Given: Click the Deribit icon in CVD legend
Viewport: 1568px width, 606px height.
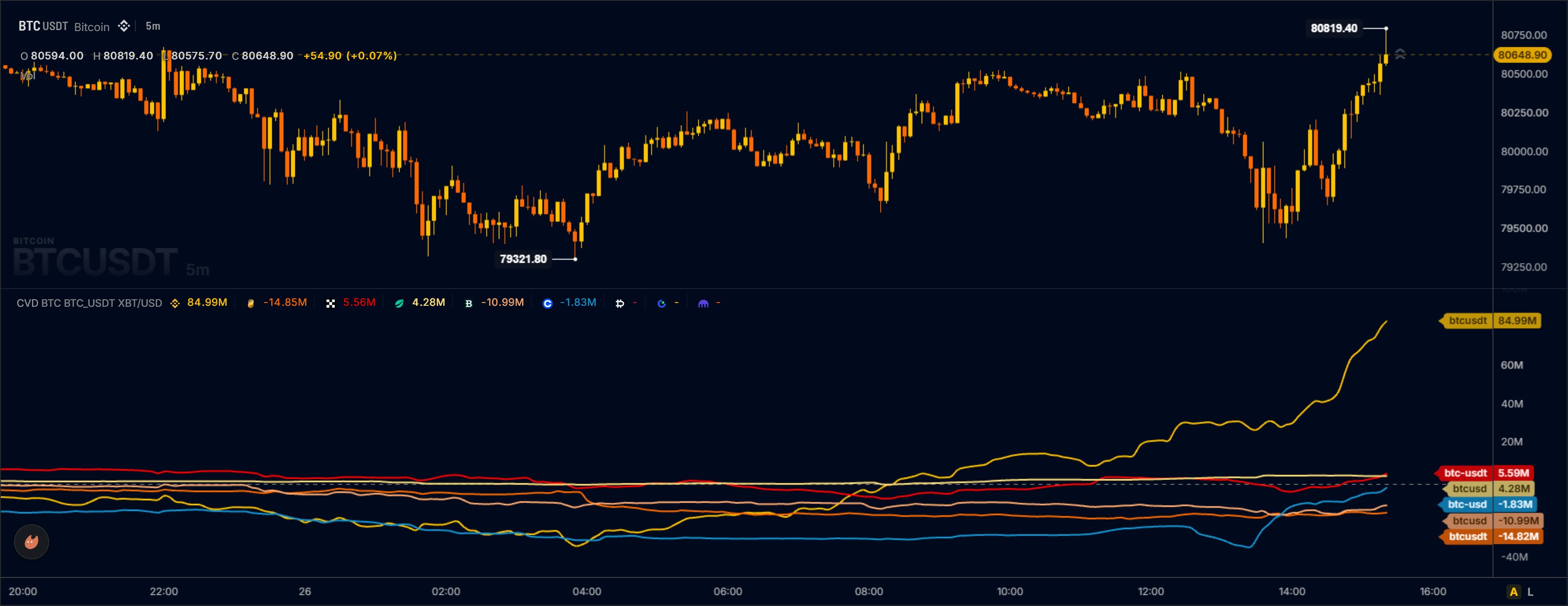Looking at the screenshot, I should click(620, 303).
